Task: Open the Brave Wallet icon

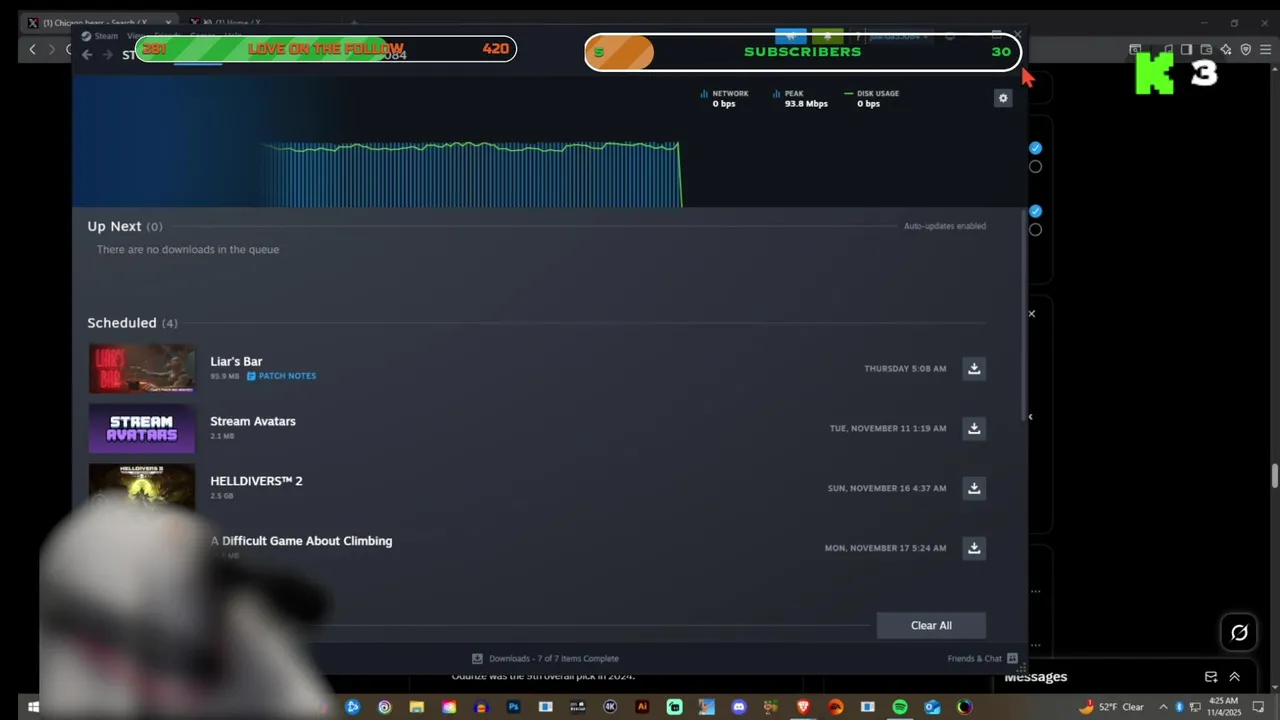Action: [x=1206, y=49]
